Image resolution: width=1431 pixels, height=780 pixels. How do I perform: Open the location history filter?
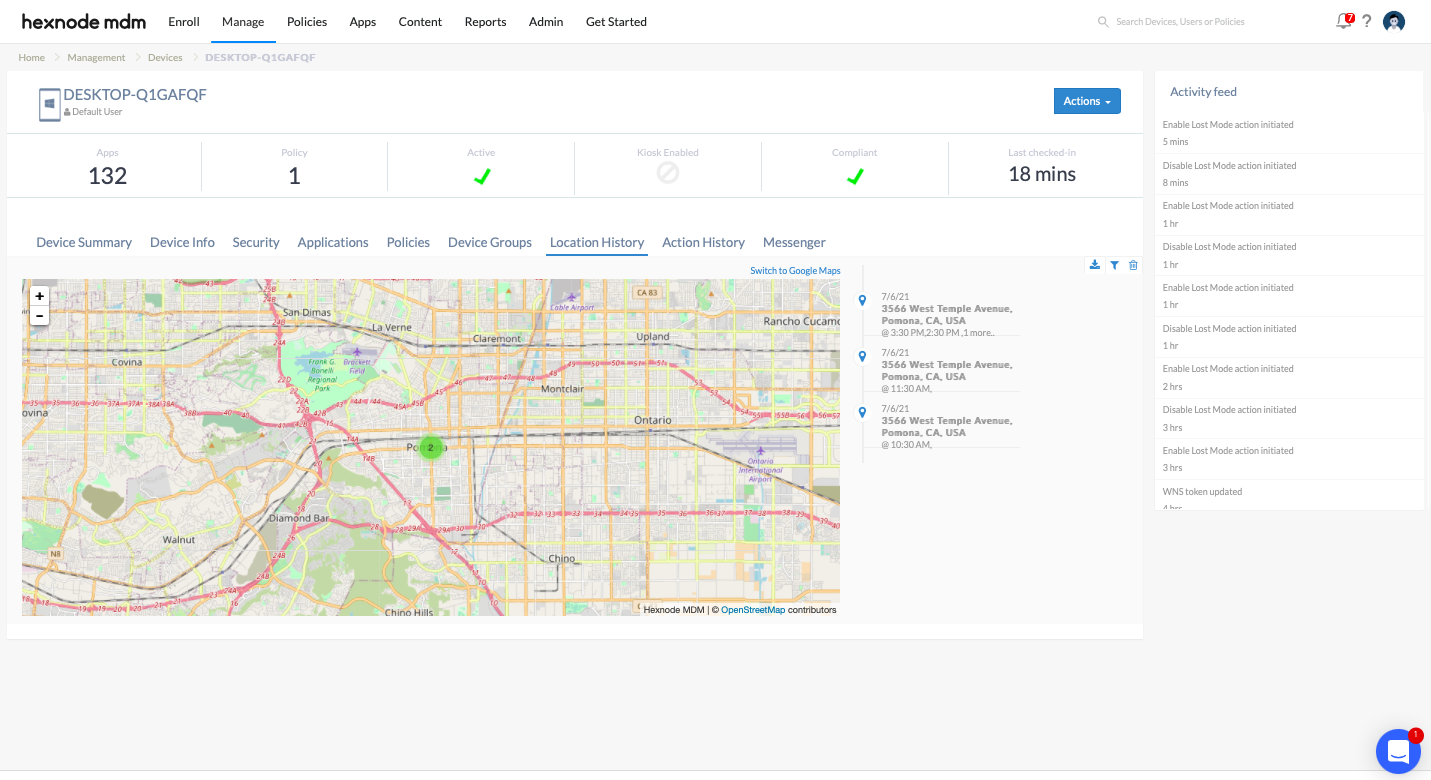coord(1114,265)
